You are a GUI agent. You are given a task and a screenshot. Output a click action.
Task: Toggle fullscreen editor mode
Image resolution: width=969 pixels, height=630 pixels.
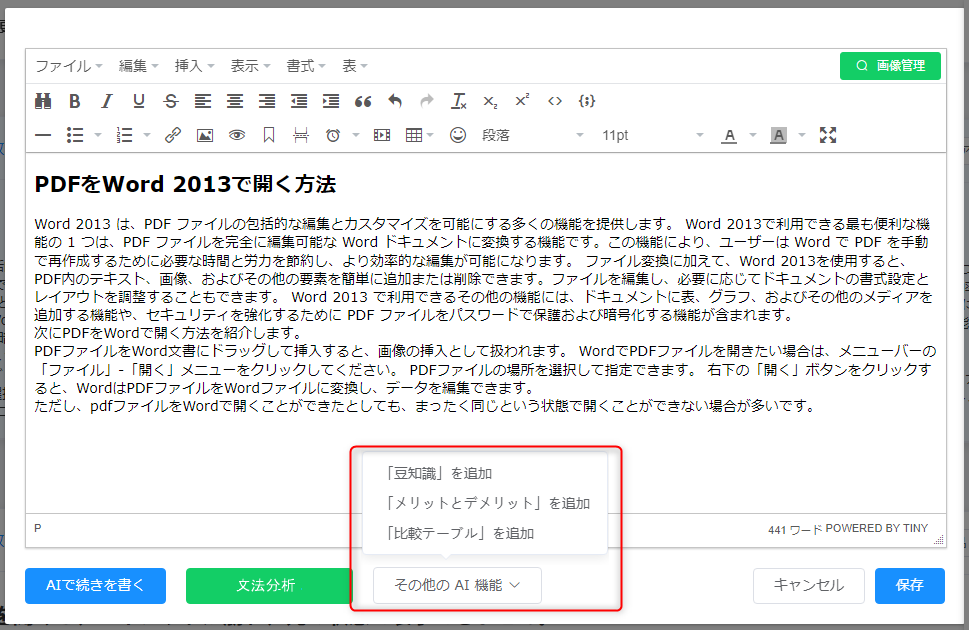(x=828, y=135)
